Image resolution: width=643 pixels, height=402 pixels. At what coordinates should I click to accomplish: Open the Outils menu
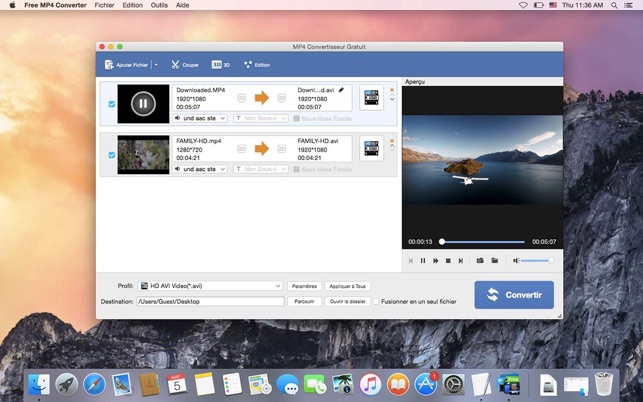[x=159, y=5]
